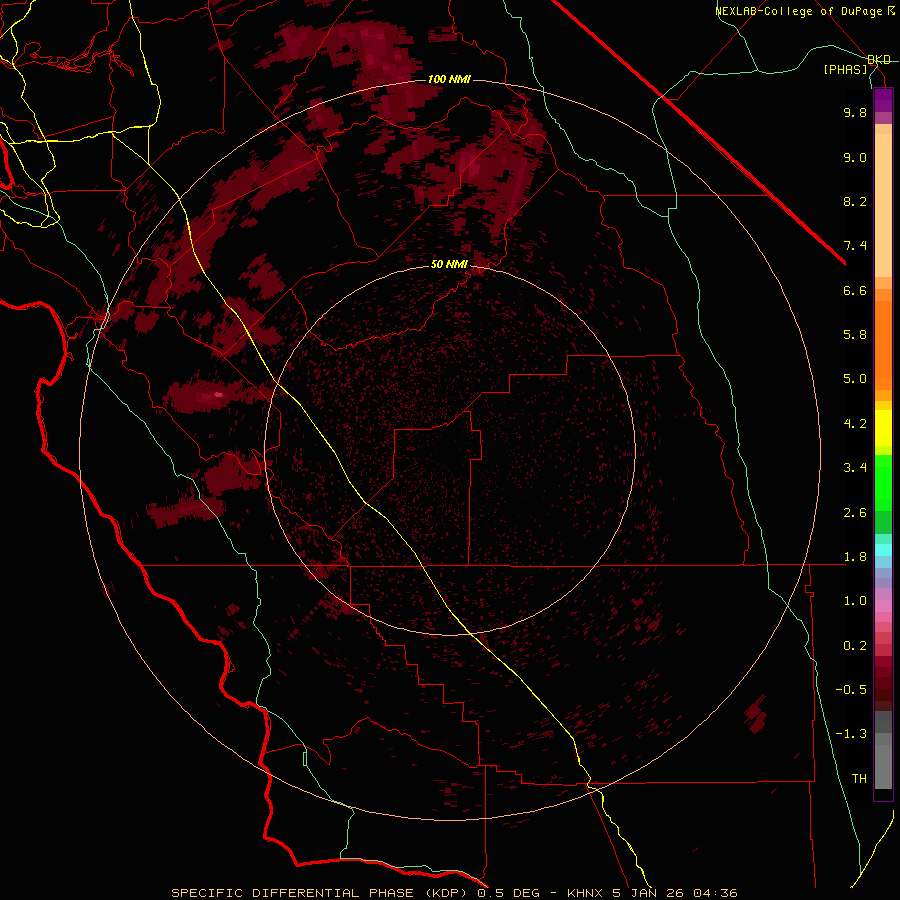Select the 9.0 scale value
The width and height of the screenshot is (900, 900).
tap(855, 157)
